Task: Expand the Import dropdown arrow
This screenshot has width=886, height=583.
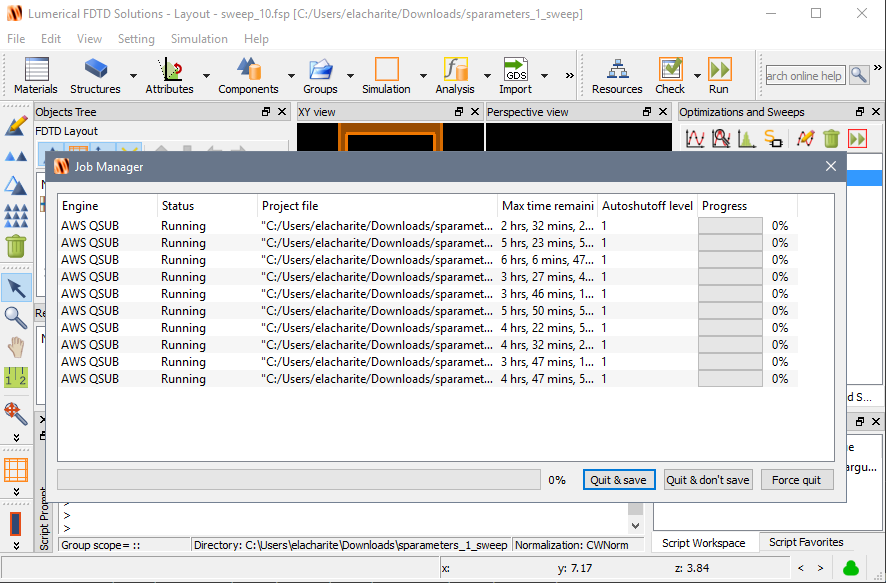Action: [x=544, y=75]
